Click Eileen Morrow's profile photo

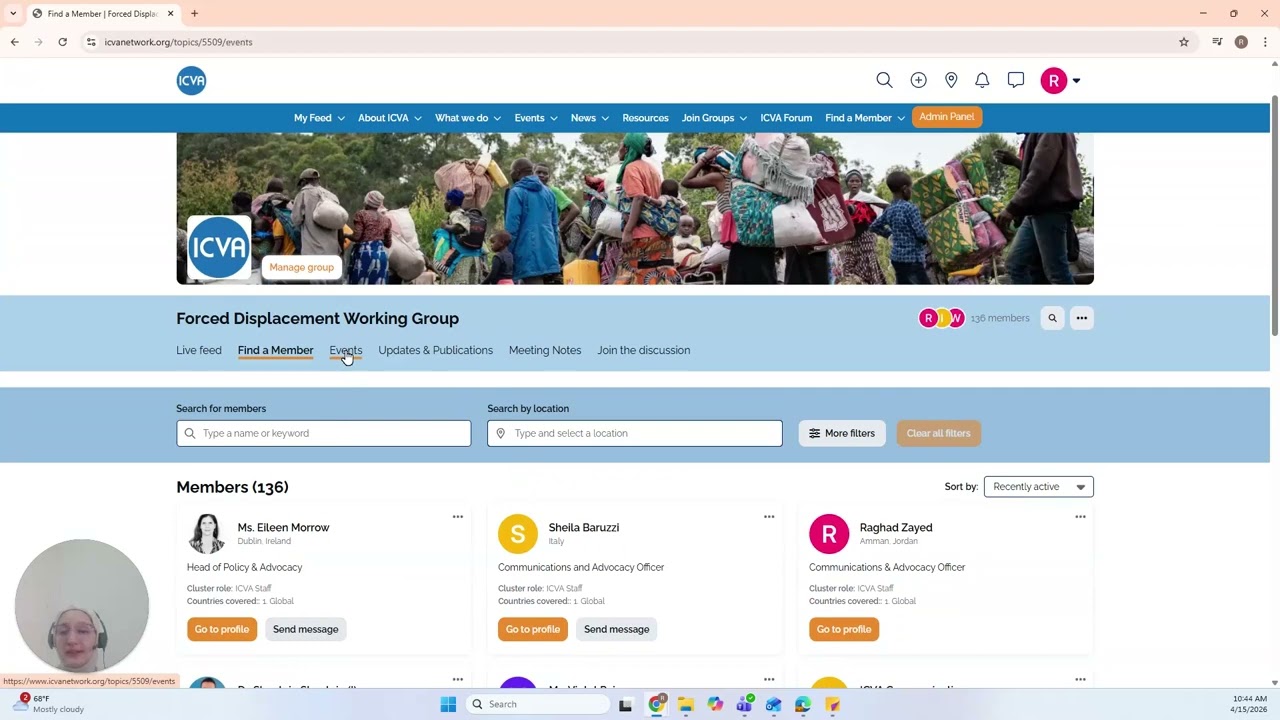click(x=207, y=534)
